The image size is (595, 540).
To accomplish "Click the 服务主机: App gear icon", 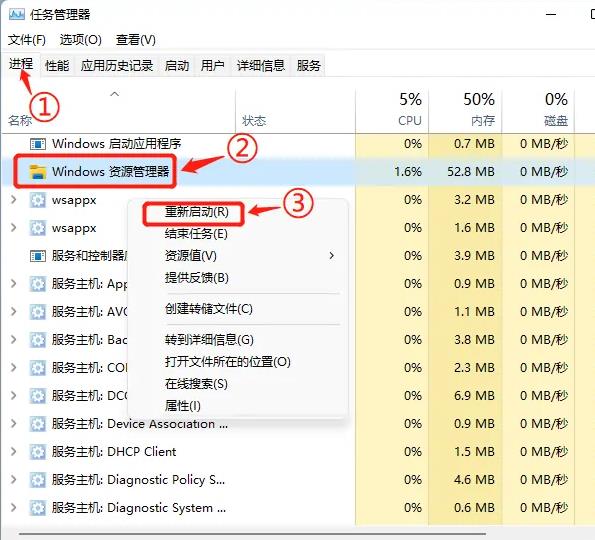I will [x=38, y=284].
